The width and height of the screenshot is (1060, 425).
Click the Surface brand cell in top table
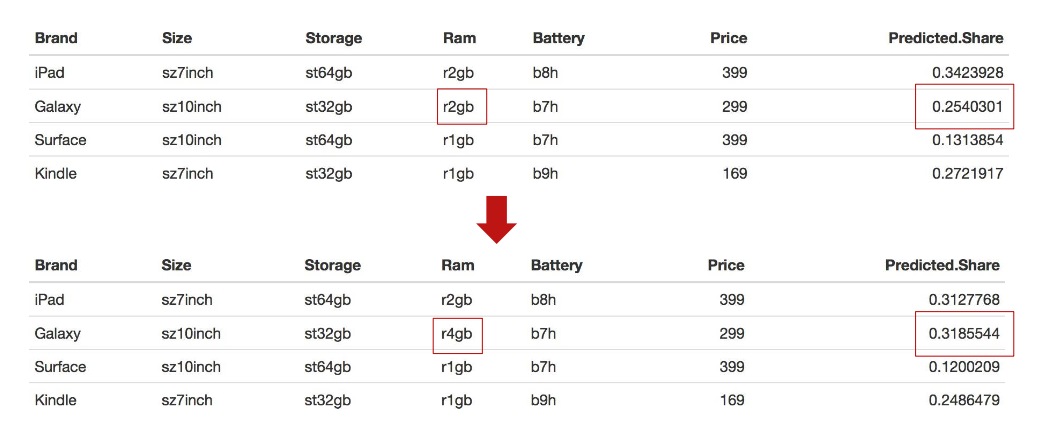pos(60,140)
